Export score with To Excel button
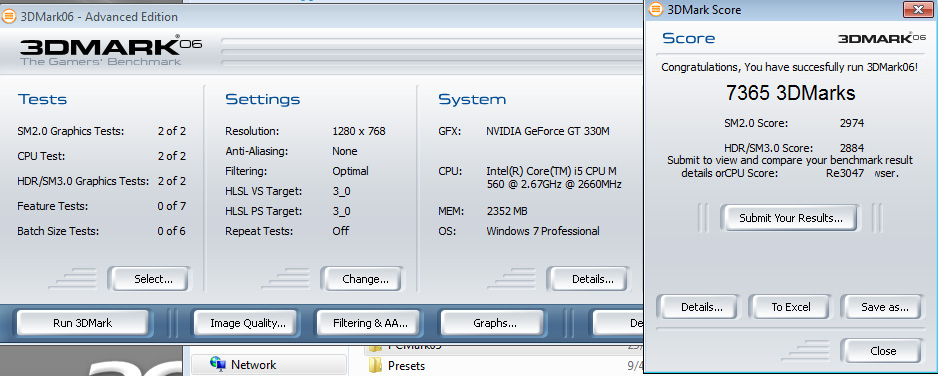 (790, 307)
